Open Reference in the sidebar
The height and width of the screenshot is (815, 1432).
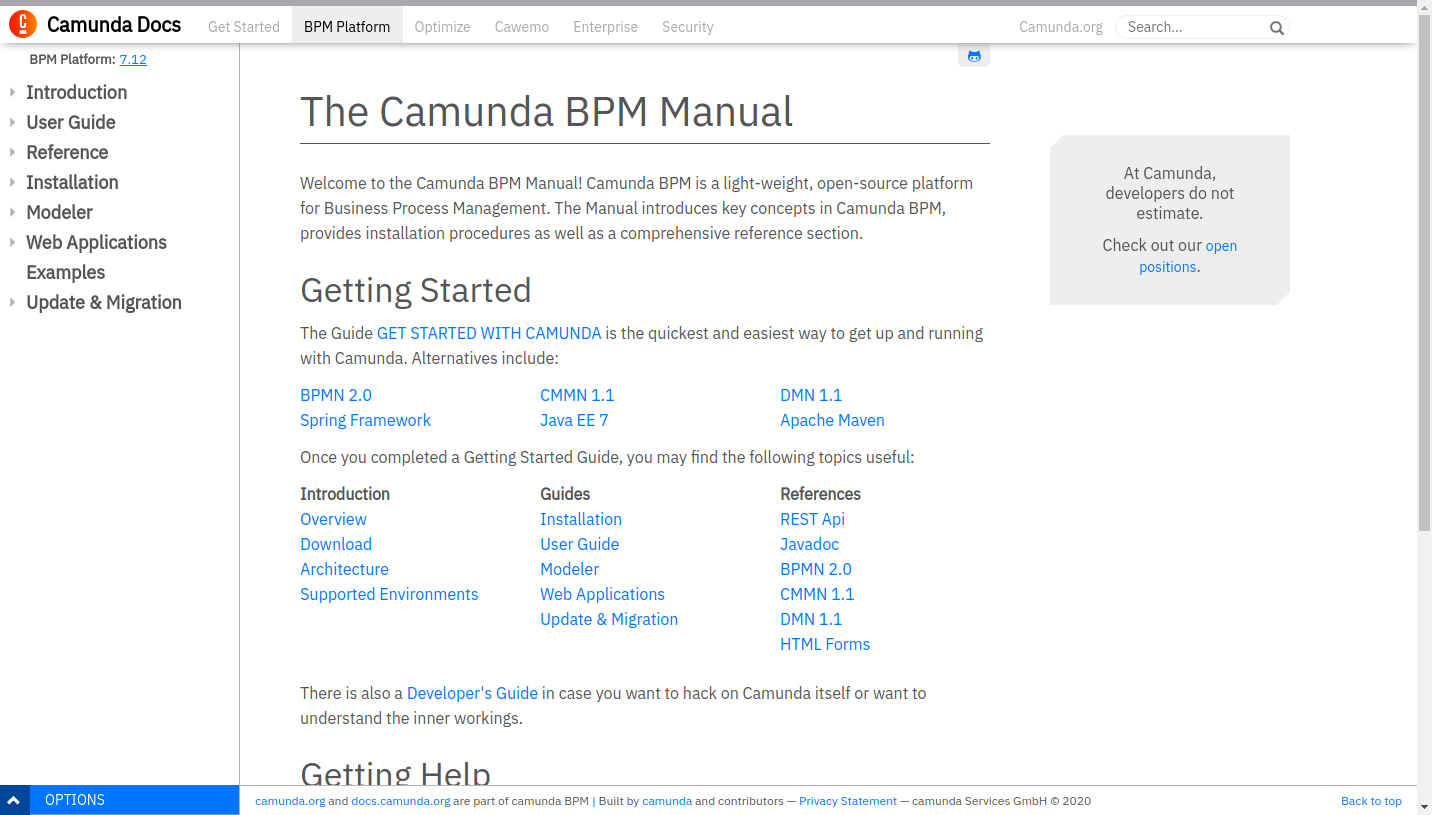67,152
